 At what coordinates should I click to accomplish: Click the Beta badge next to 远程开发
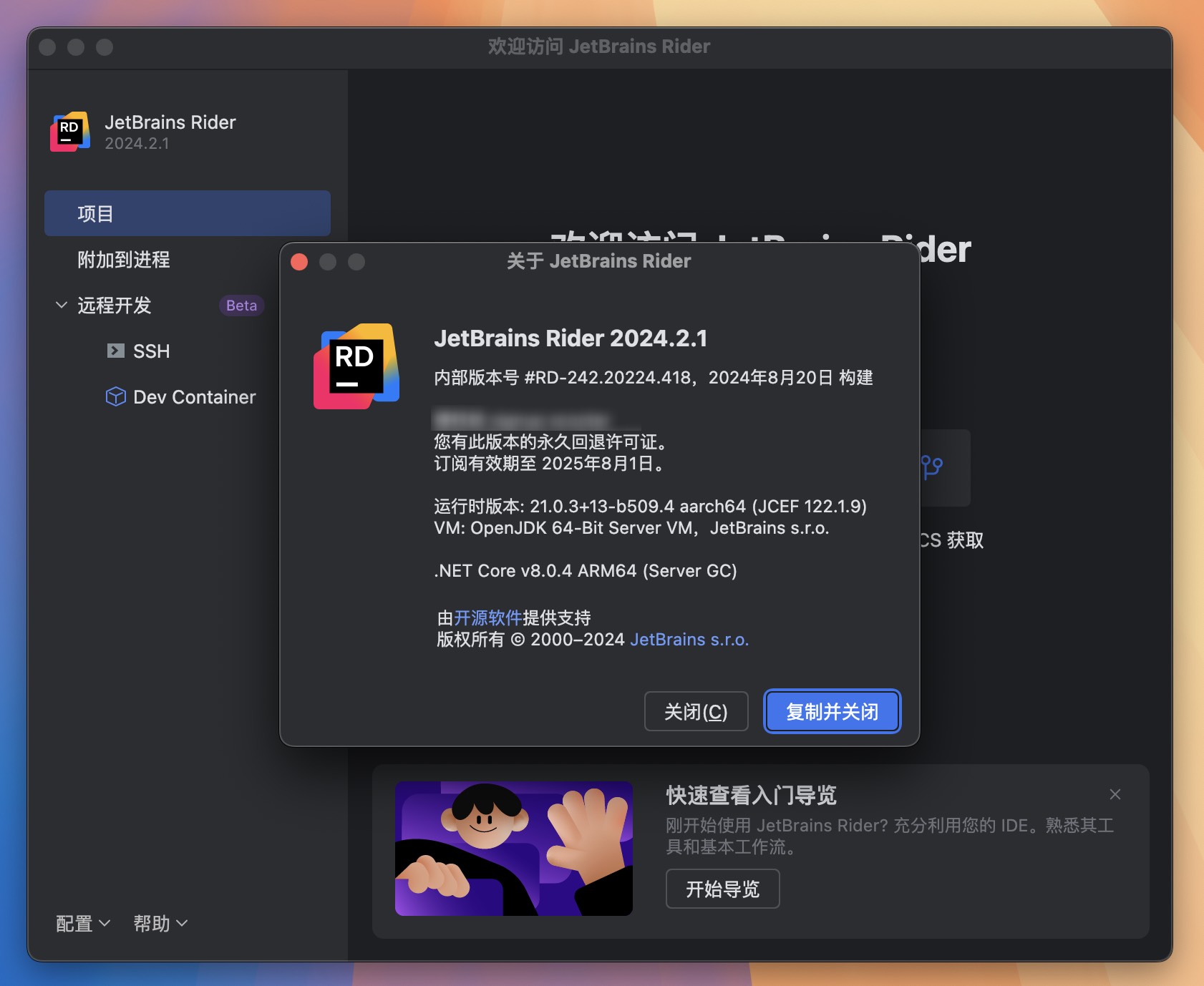pyautogui.click(x=241, y=306)
